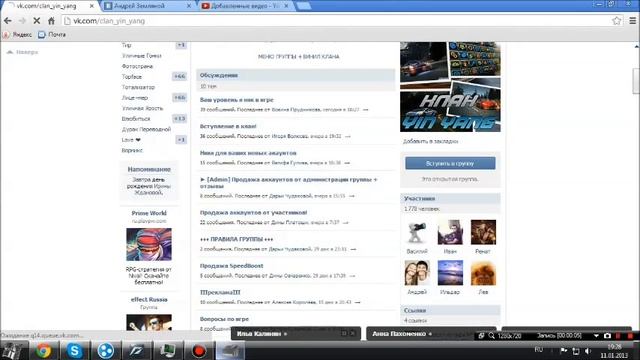This screenshot has width=640, height=360.
Task: Open the Продажа SpeedBoost discussion
Action: pos(231,266)
